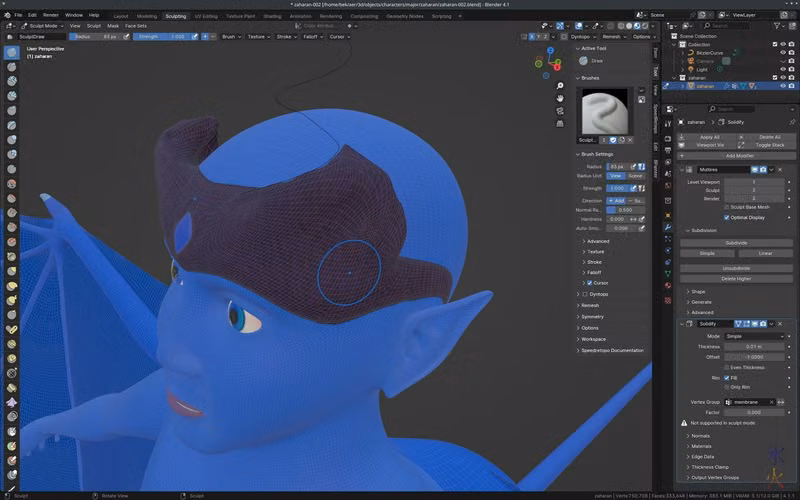Click the navigation gizmo blue Z axis
The height and width of the screenshot is (500, 800).
click(x=550, y=51)
